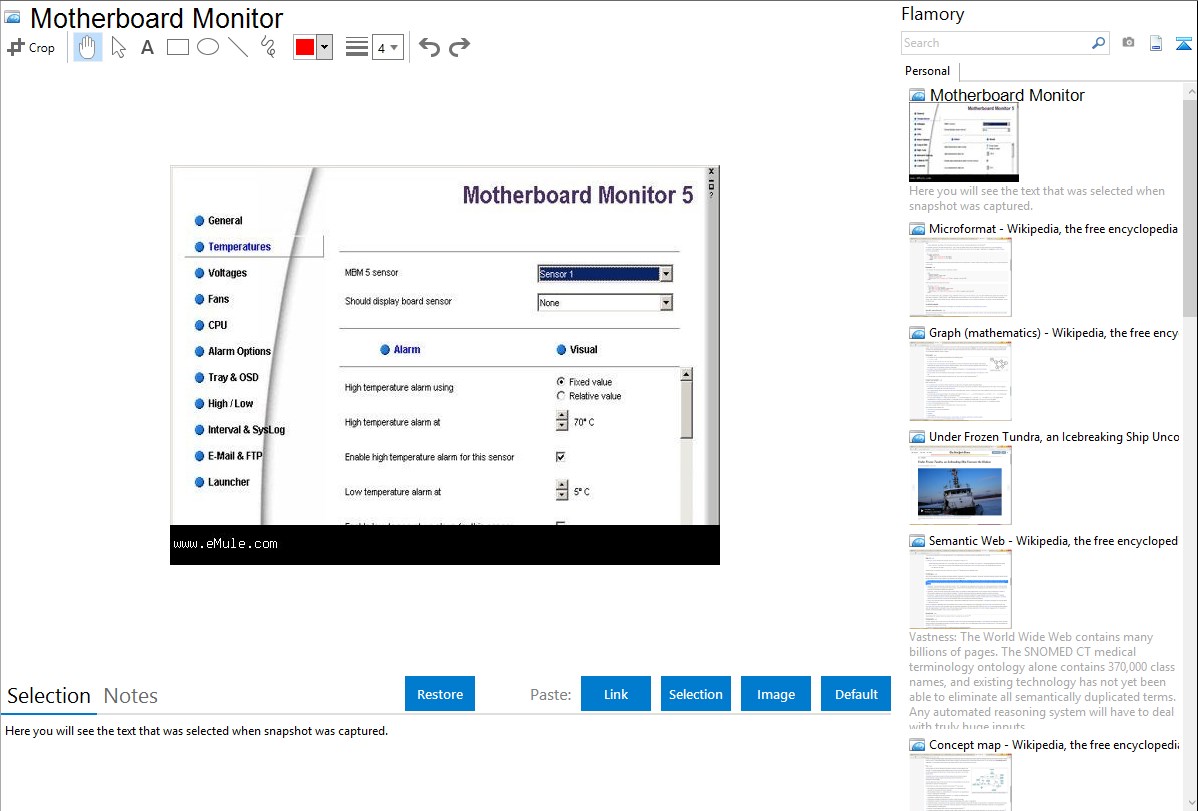
Task: Select 'Interval & SysLog' in the sidebar list
Action: (240, 430)
